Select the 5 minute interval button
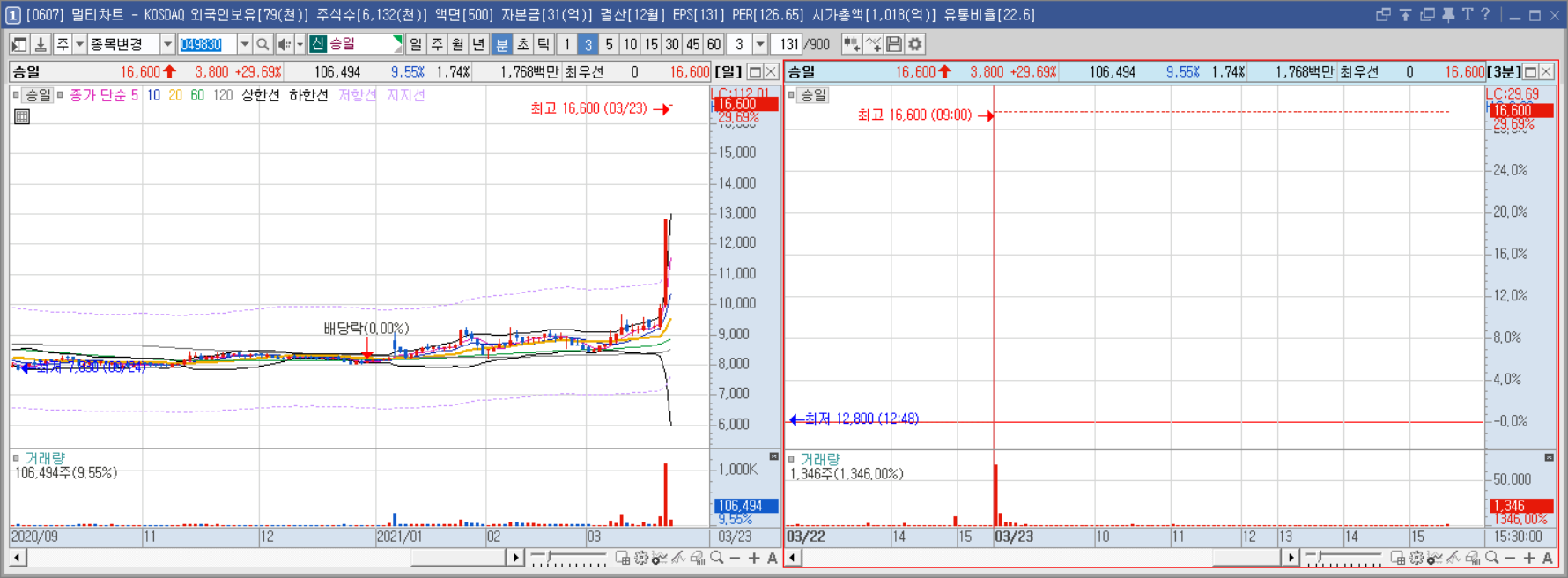The height and width of the screenshot is (578, 1568). click(x=610, y=44)
